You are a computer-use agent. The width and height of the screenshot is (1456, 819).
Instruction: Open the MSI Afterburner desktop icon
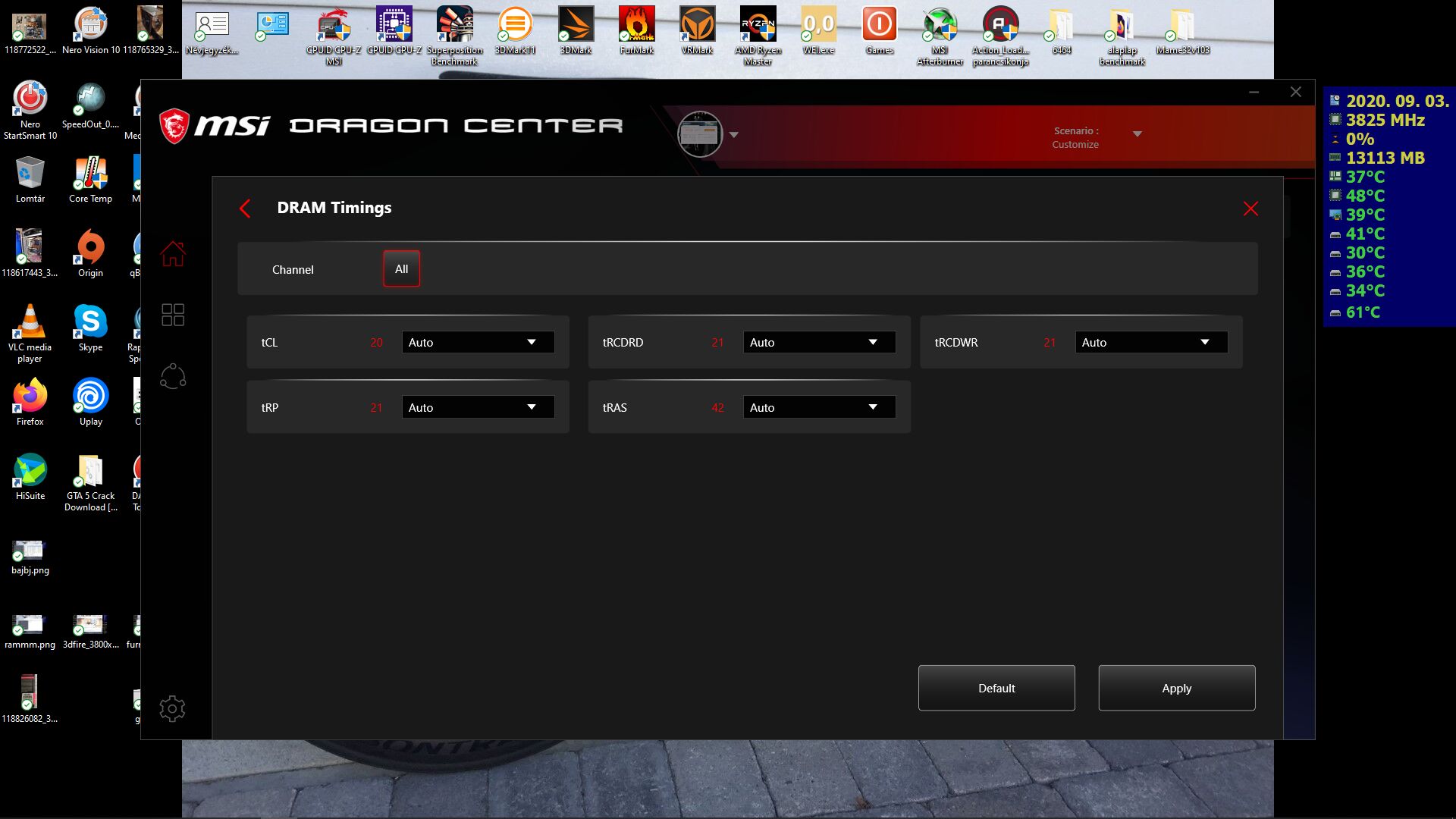(940, 36)
